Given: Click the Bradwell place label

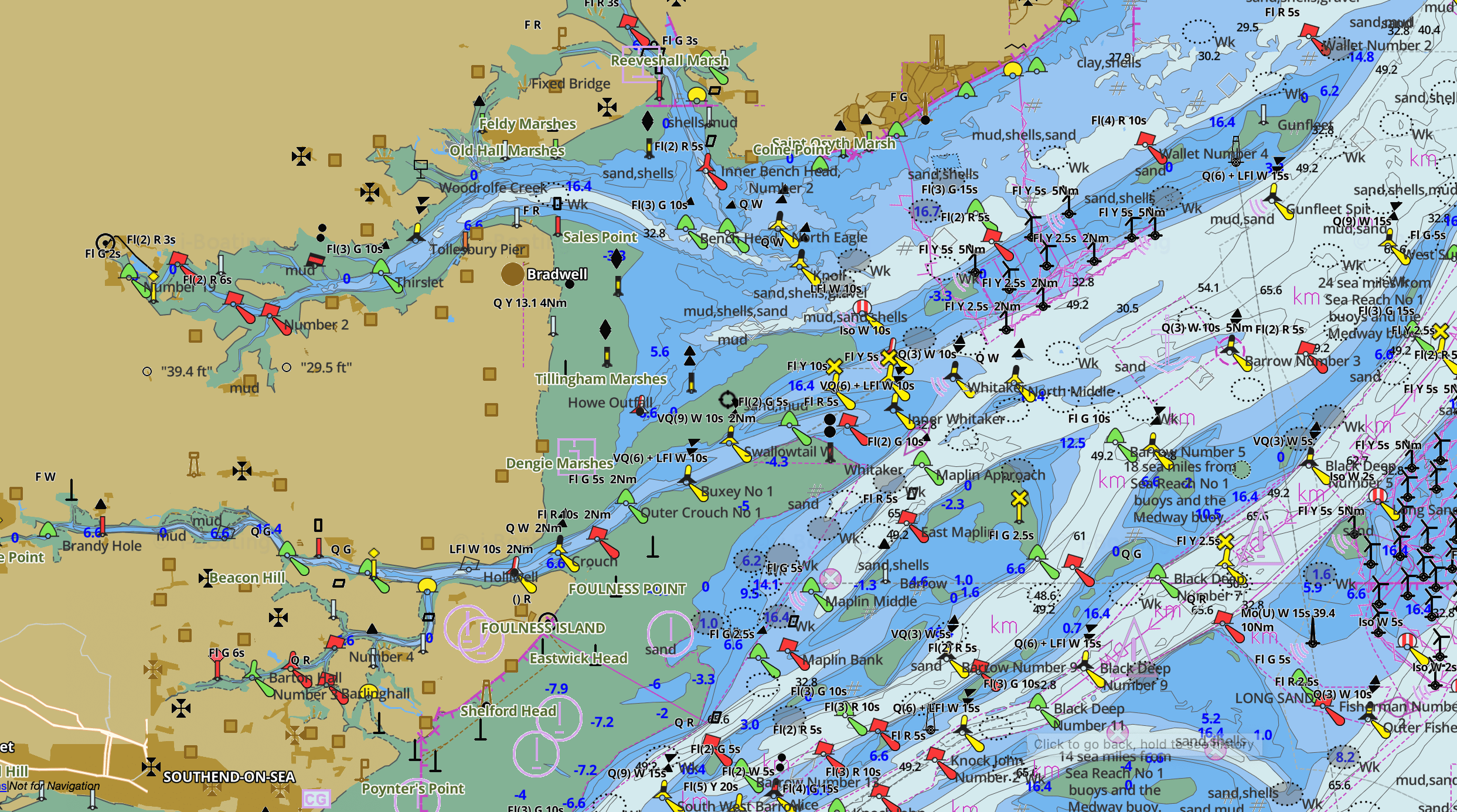Looking at the screenshot, I should [x=557, y=274].
